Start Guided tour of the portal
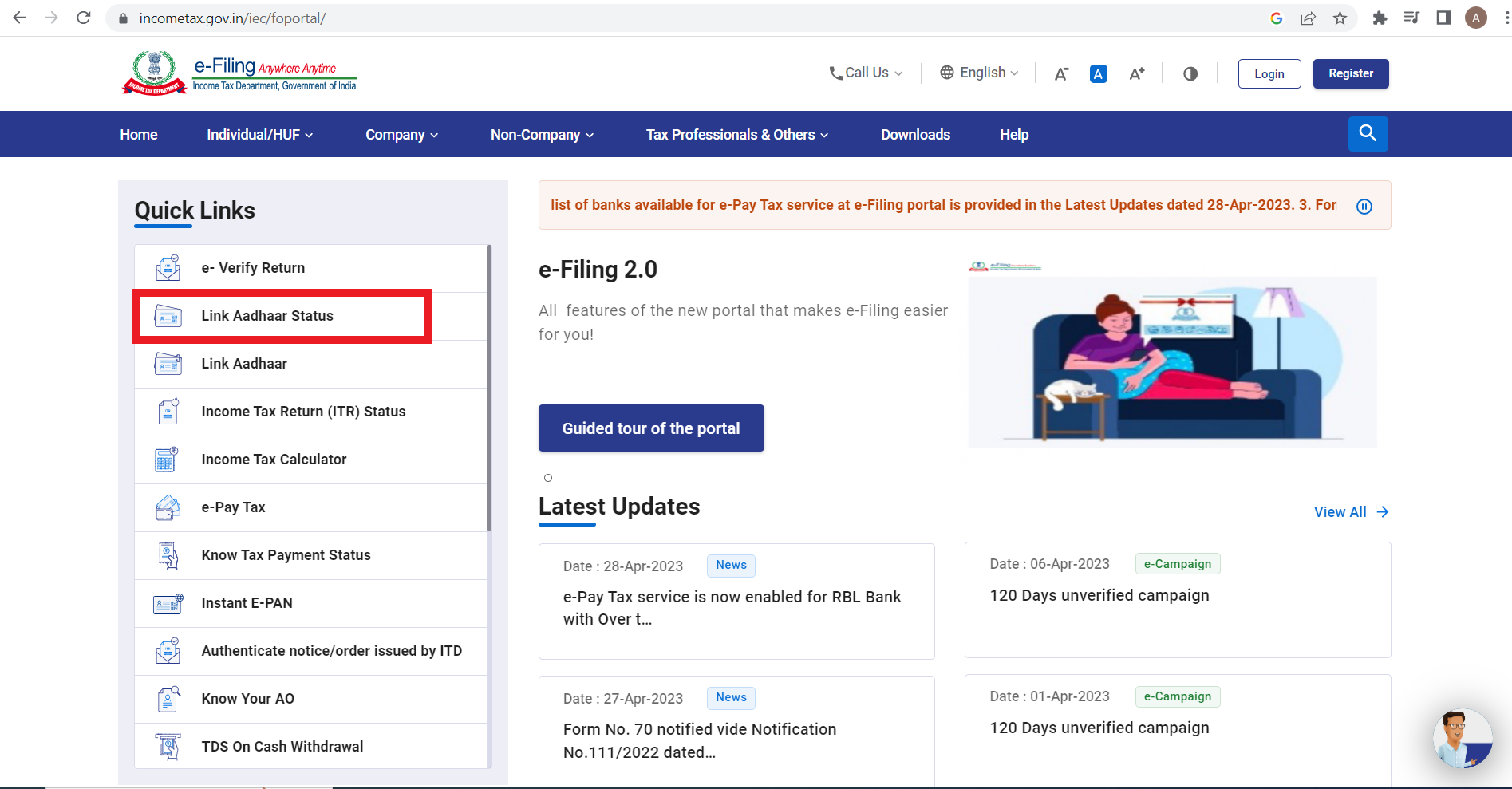This screenshot has height=789, width=1512. [651, 428]
